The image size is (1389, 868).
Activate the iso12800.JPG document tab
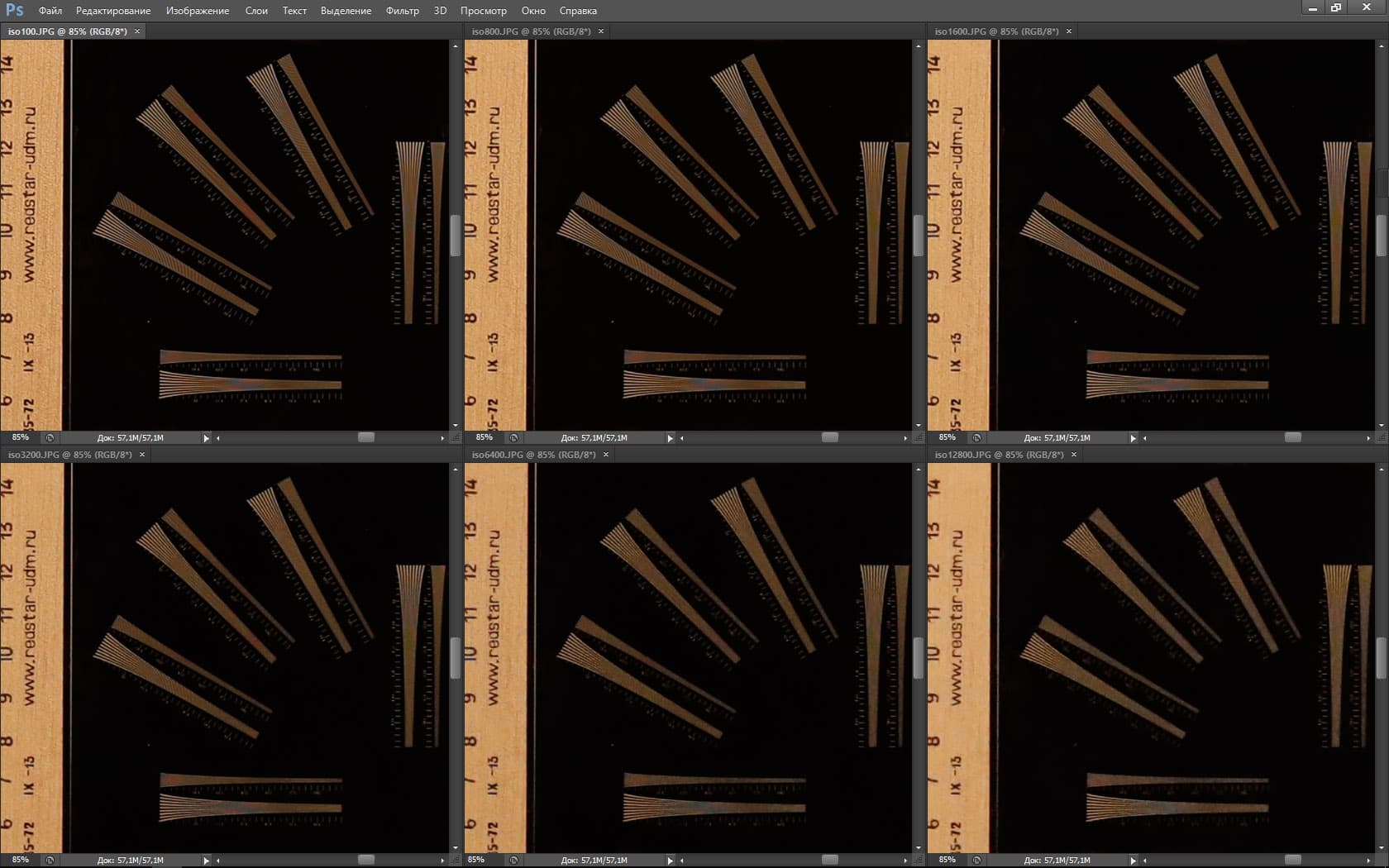click(x=999, y=455)
